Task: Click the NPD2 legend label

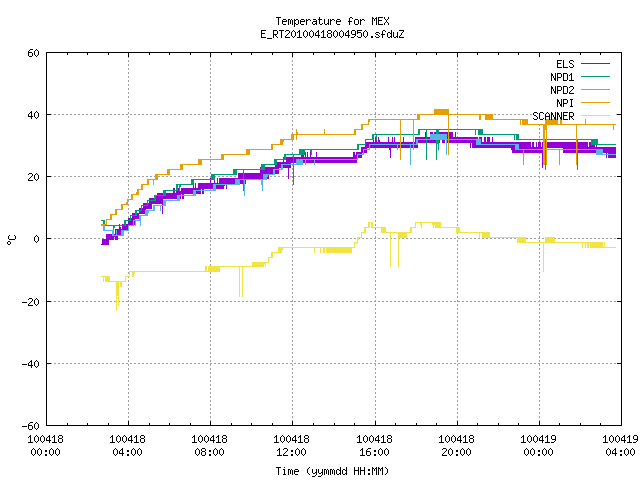Action: (562, 90)
